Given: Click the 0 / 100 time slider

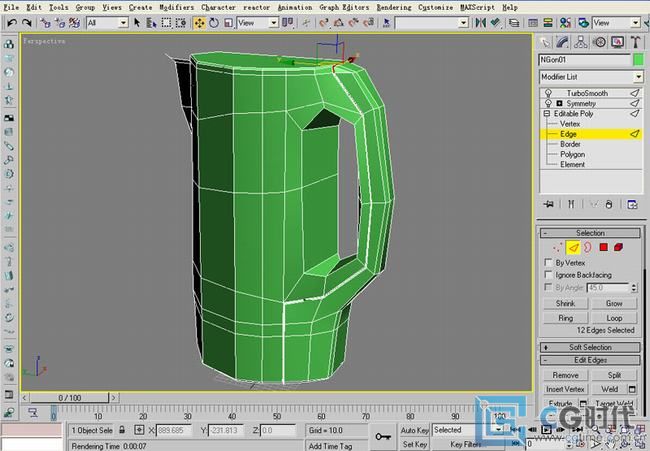Looking at the screenshot, I should [69, 398].
